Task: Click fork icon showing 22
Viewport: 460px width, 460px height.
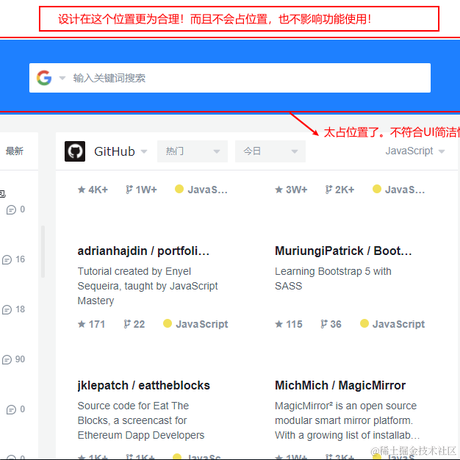Action: (x=127, y=324)
